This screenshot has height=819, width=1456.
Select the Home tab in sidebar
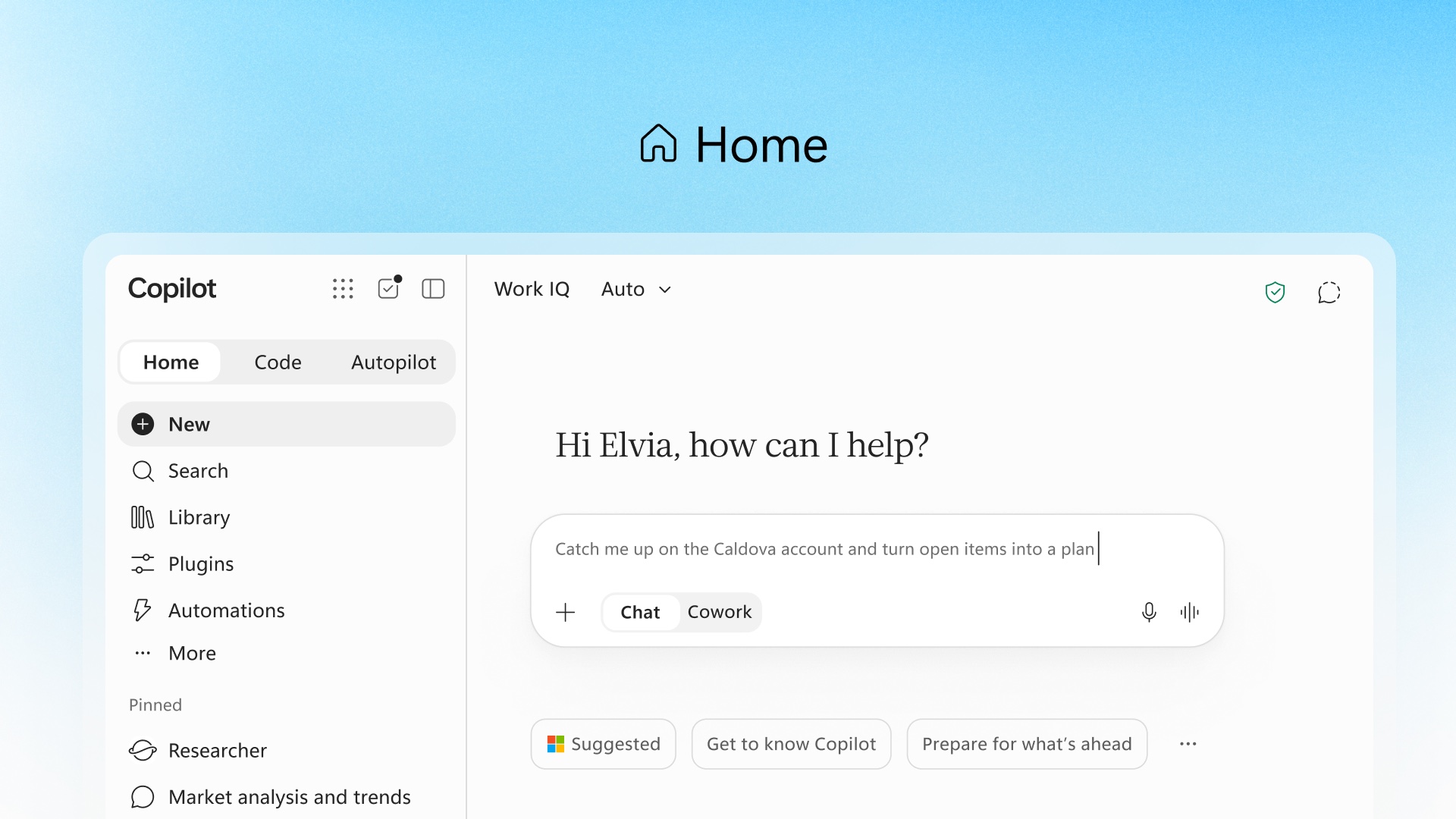point(171,362)
